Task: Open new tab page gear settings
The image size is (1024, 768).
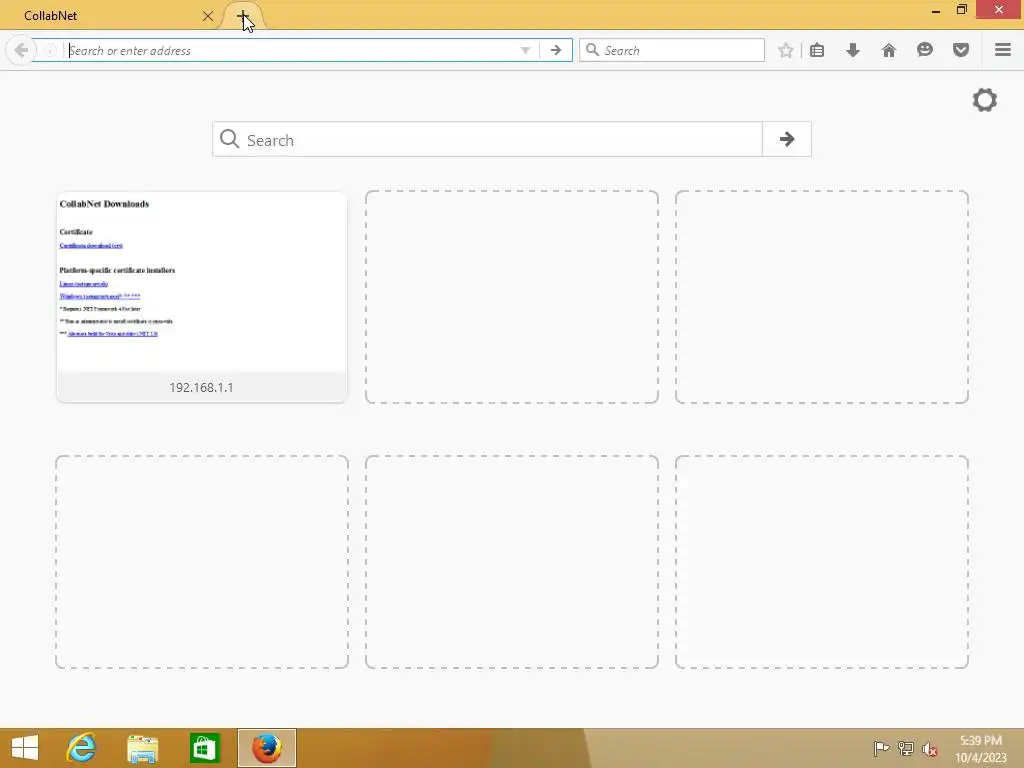Action: coord(985,100)
